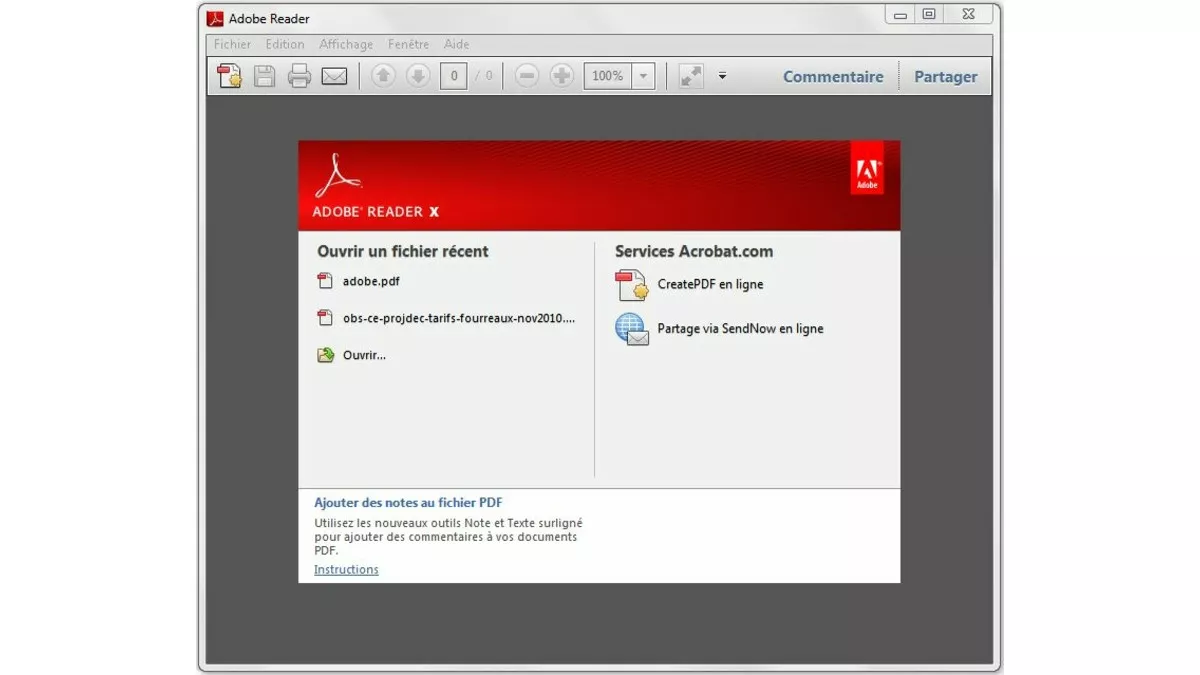Screen dimensions: 1200x675
Task: Click the Create PDF toolbar icon
Action: click(x=228, y=75)
